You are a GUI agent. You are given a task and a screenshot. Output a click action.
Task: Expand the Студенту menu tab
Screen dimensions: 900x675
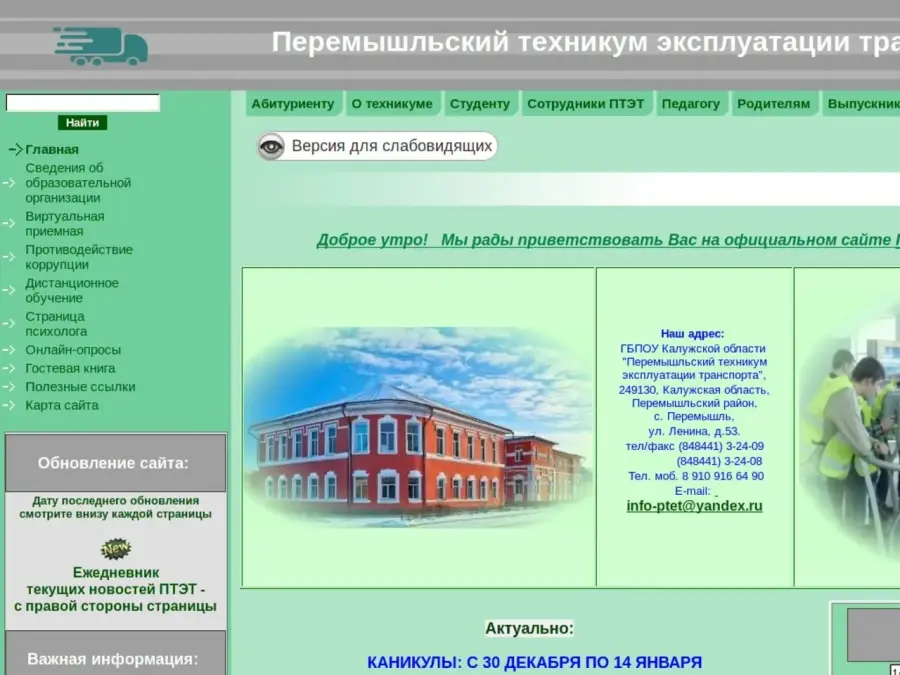(x=480, y=104)
